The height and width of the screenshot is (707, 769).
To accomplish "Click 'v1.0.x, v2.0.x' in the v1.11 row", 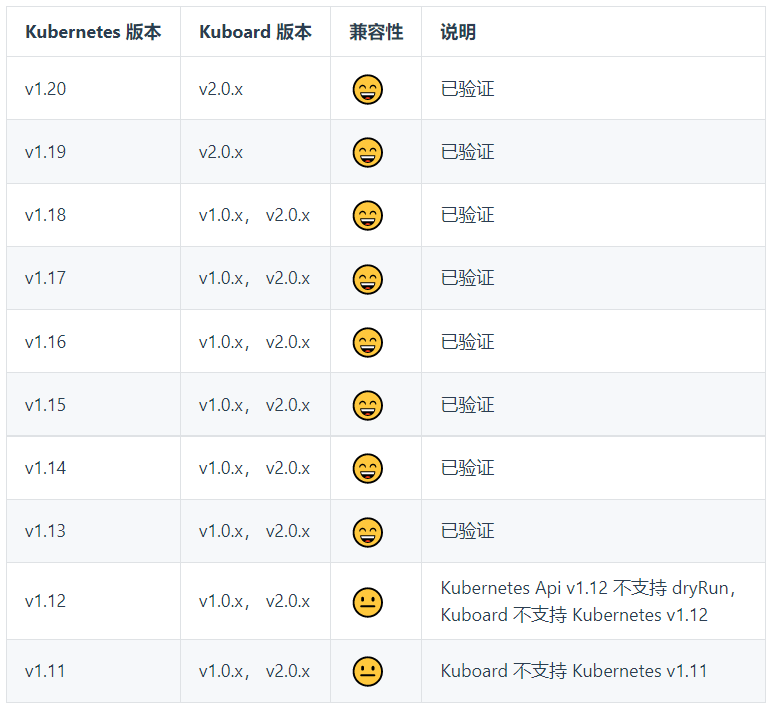I will pyautogui.click(x=254, y=671).
